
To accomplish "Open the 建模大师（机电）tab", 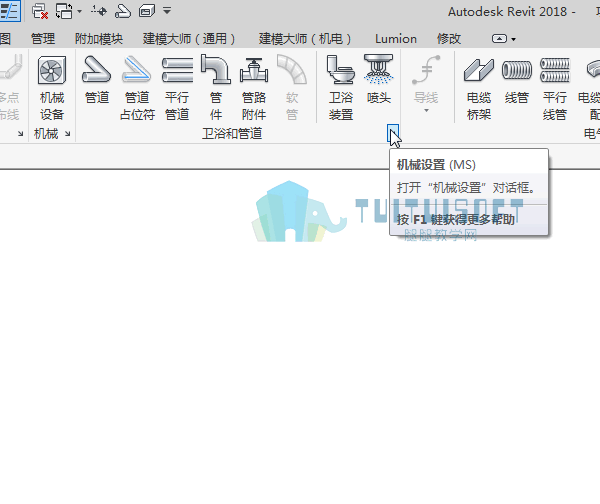I will coord(305,39).
